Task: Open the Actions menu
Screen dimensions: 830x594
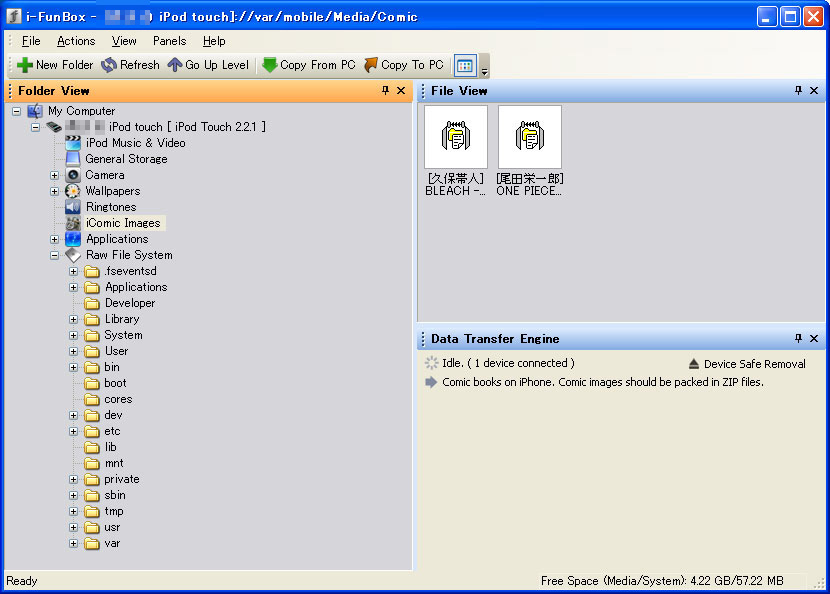Action: [x=76, y=41]
